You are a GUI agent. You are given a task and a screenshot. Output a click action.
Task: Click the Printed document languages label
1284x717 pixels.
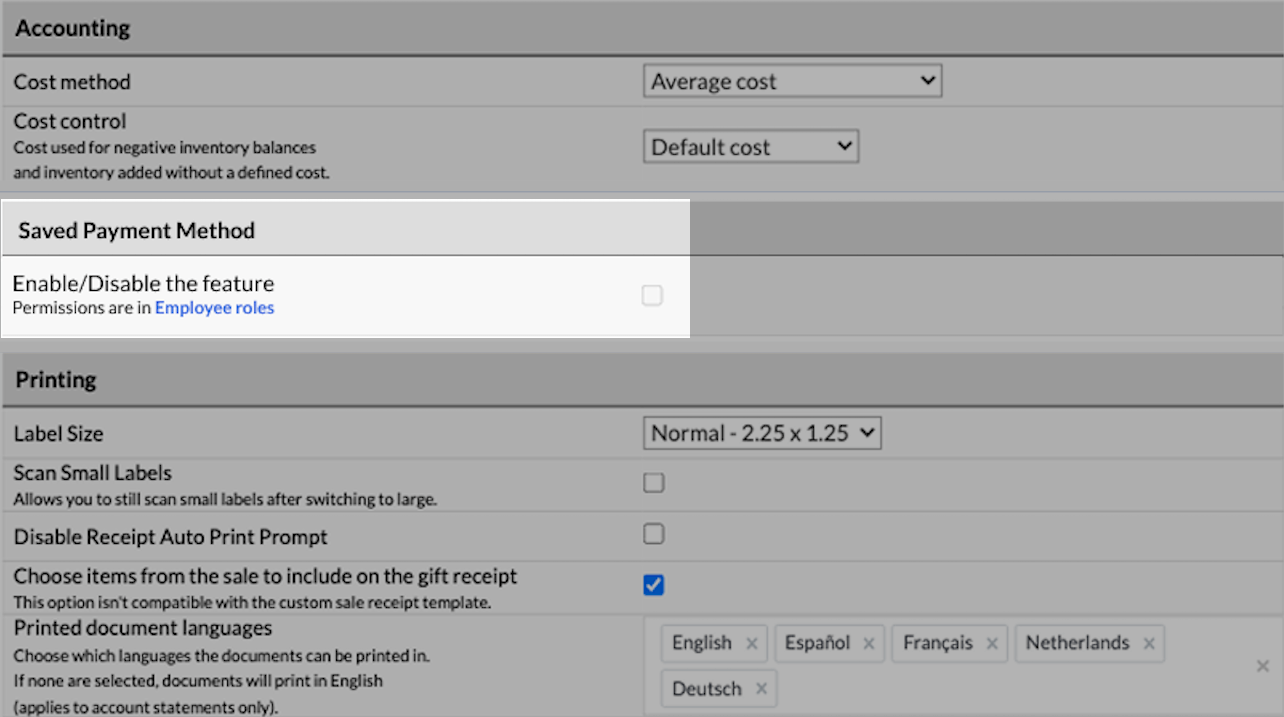(142, 629)
